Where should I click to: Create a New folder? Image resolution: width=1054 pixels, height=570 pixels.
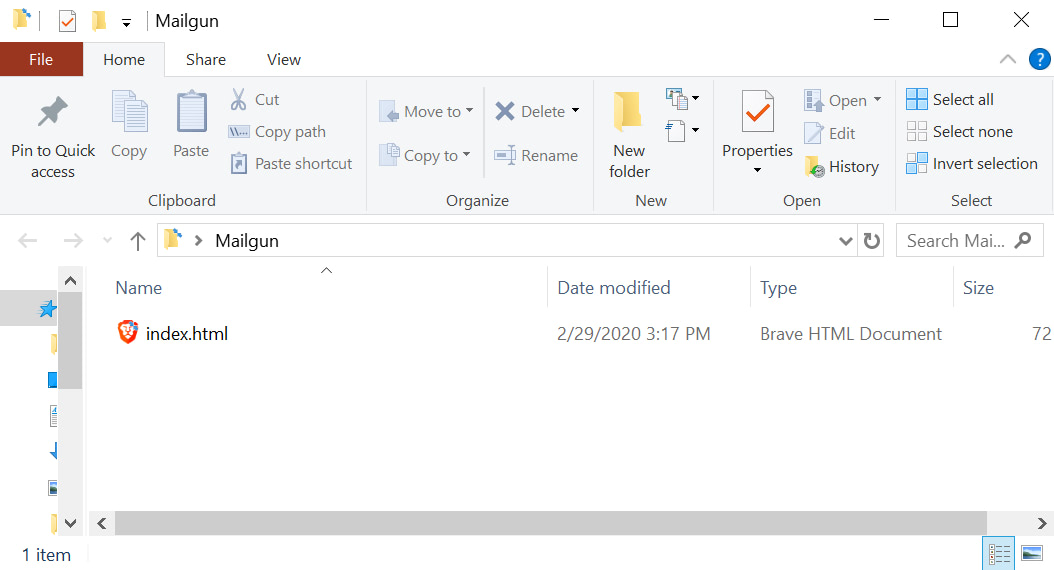(629, 136)
